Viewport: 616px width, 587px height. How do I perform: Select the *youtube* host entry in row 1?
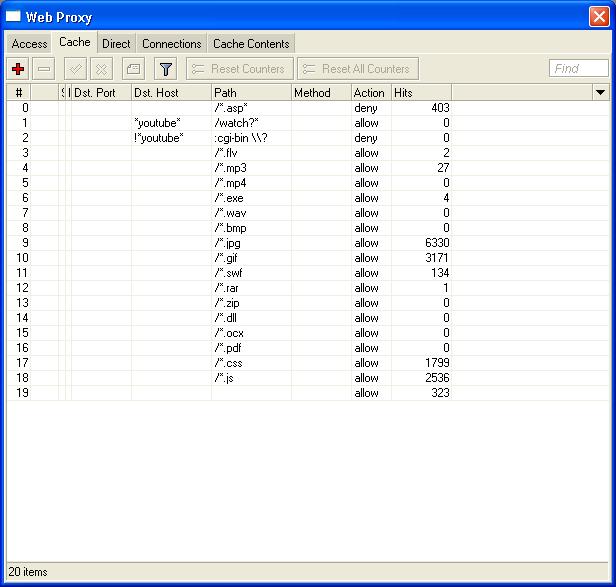pyautogui.click(x=157, y=123)
